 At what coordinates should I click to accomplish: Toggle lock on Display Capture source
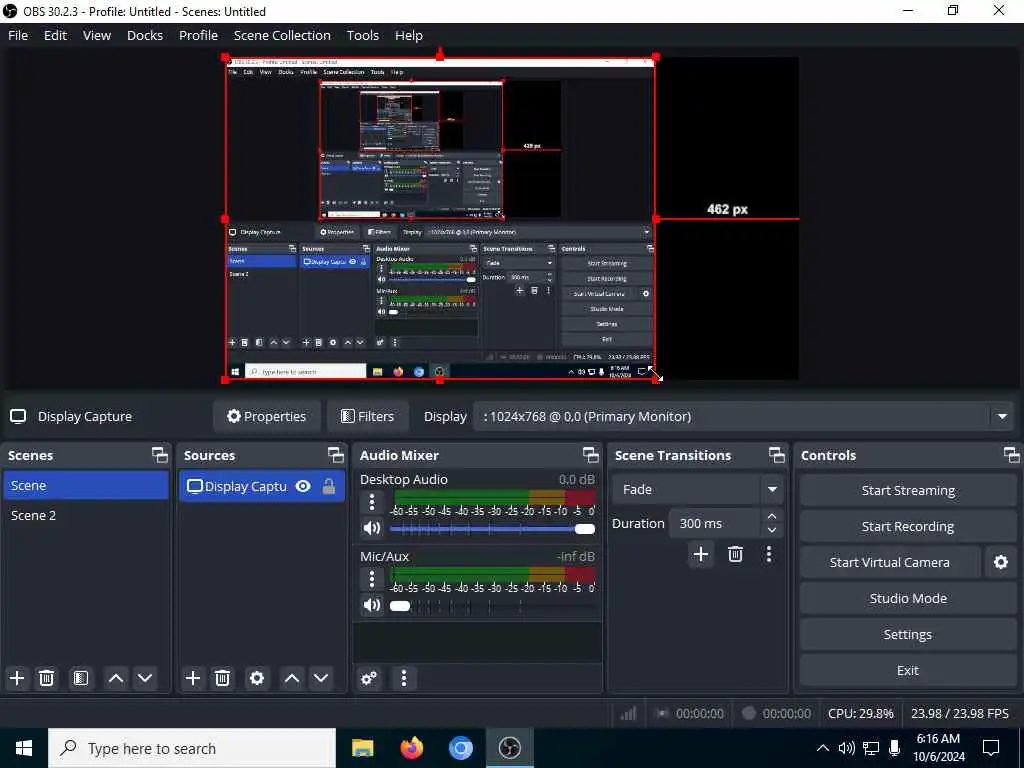coord(329,486)
